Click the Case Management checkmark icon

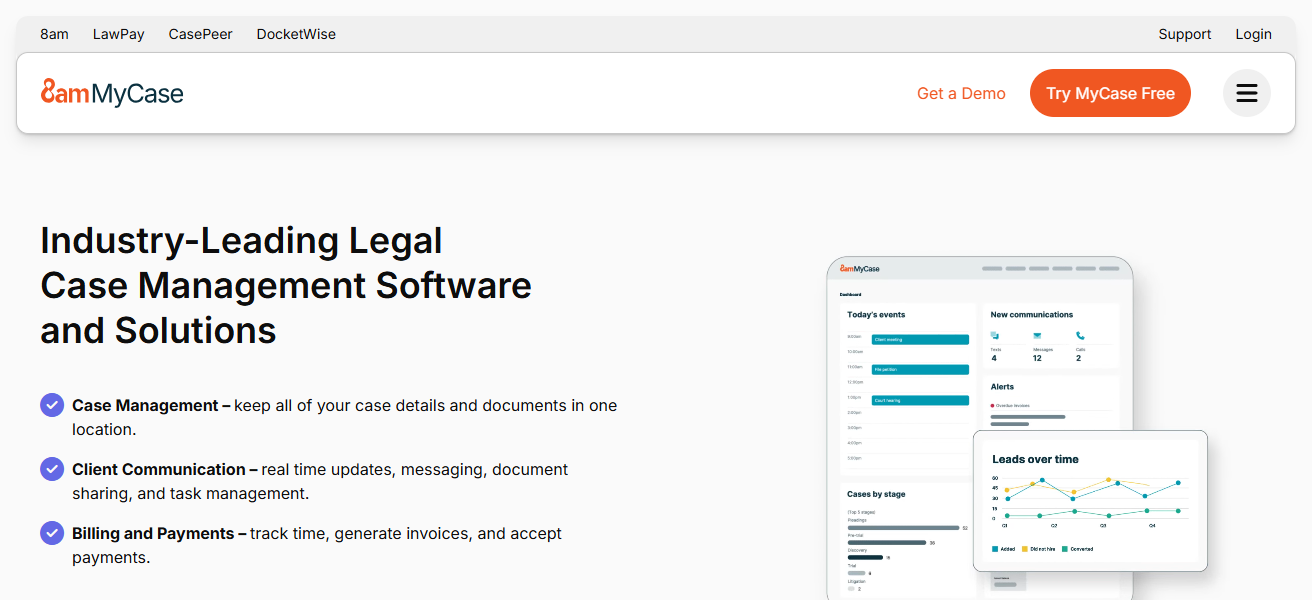tap(52, 405)
